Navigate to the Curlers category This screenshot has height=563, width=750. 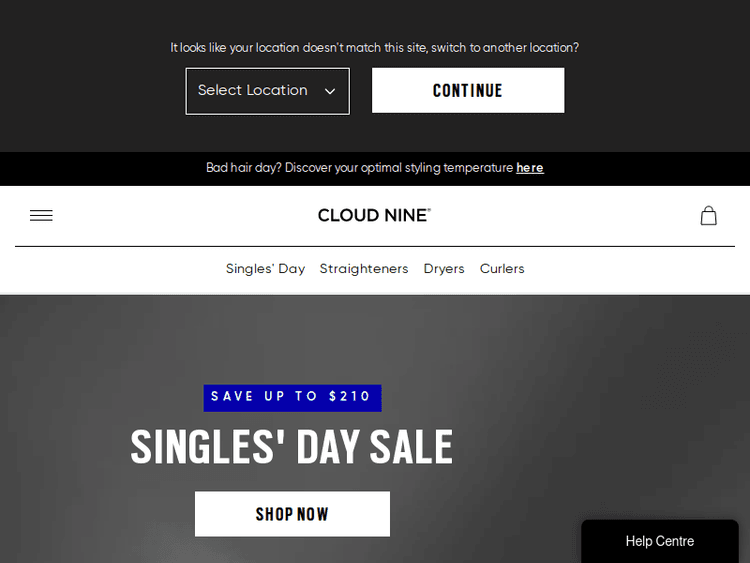[502, 269]
